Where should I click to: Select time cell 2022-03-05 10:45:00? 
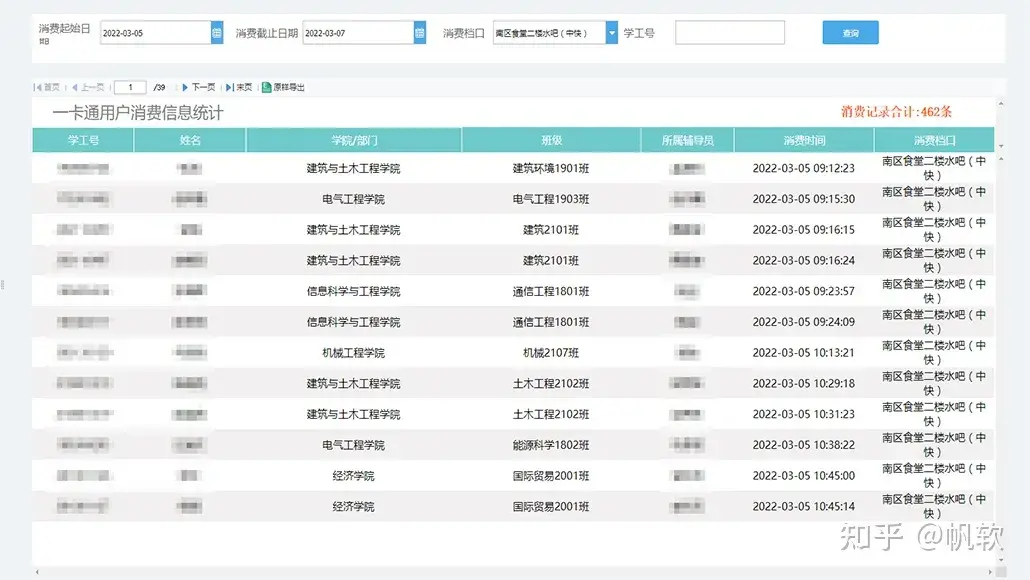point(803,476)
